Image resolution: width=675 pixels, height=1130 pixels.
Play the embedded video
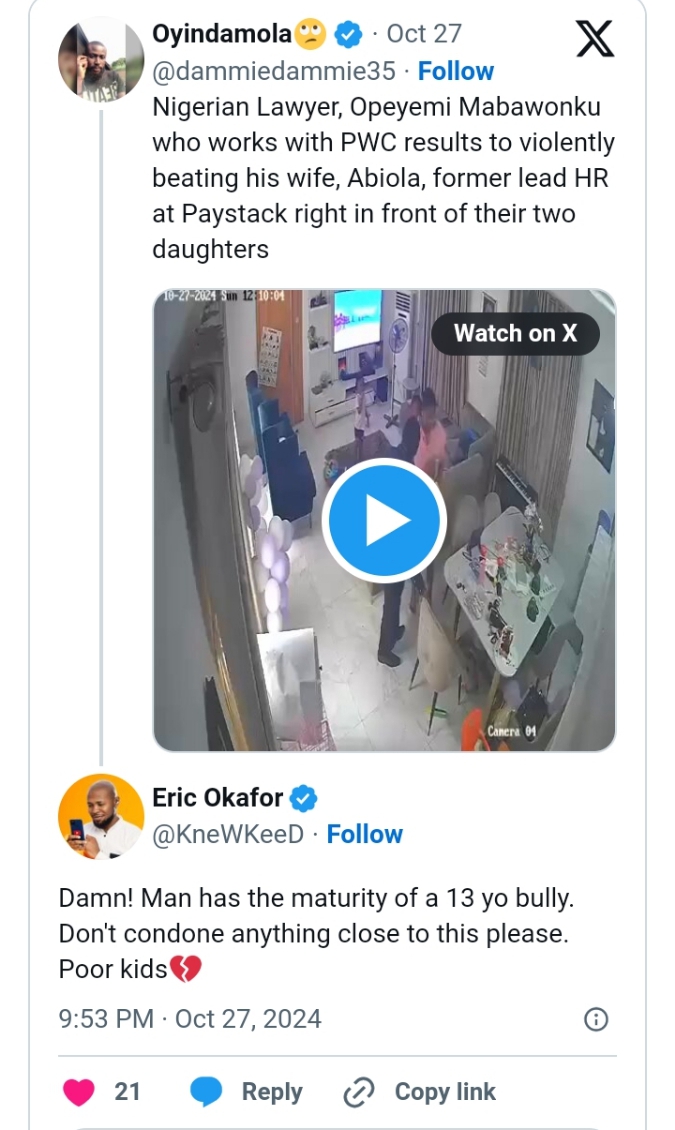tap(384, 520)
